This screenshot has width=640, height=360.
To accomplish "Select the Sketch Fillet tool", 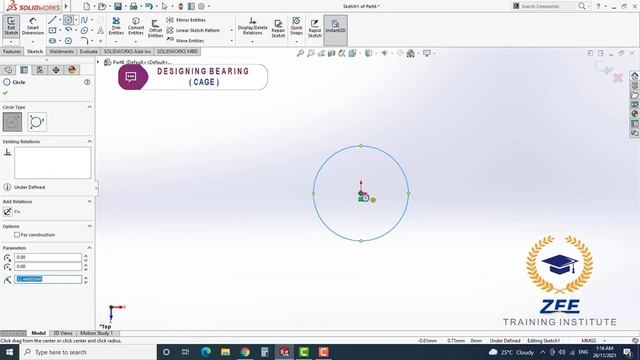I will tap(84, 41).
